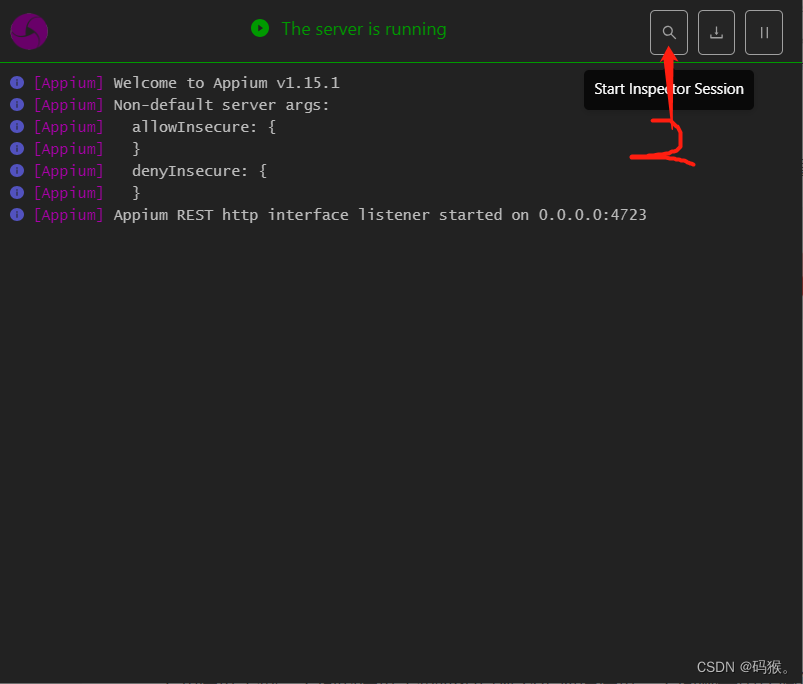The height and width of the screenshot is (684, 803).
Task: Open Start Inspector Session via magnifier icon
Action: point(668,32)
